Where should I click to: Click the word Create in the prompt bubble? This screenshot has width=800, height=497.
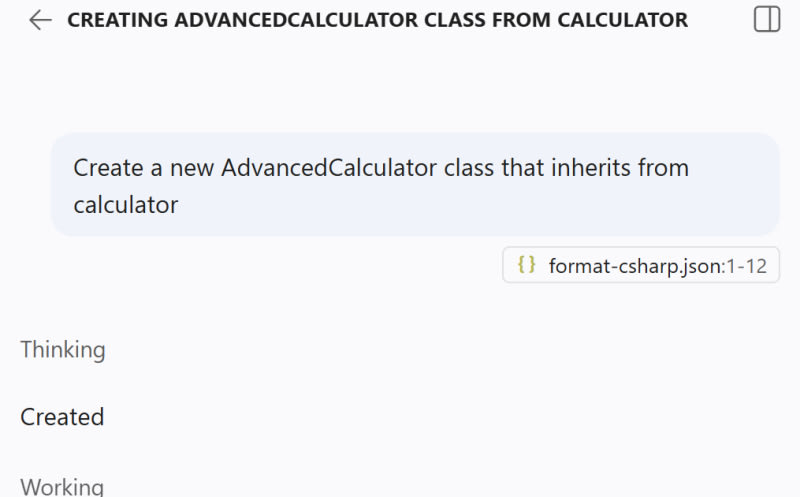point(106,167)
